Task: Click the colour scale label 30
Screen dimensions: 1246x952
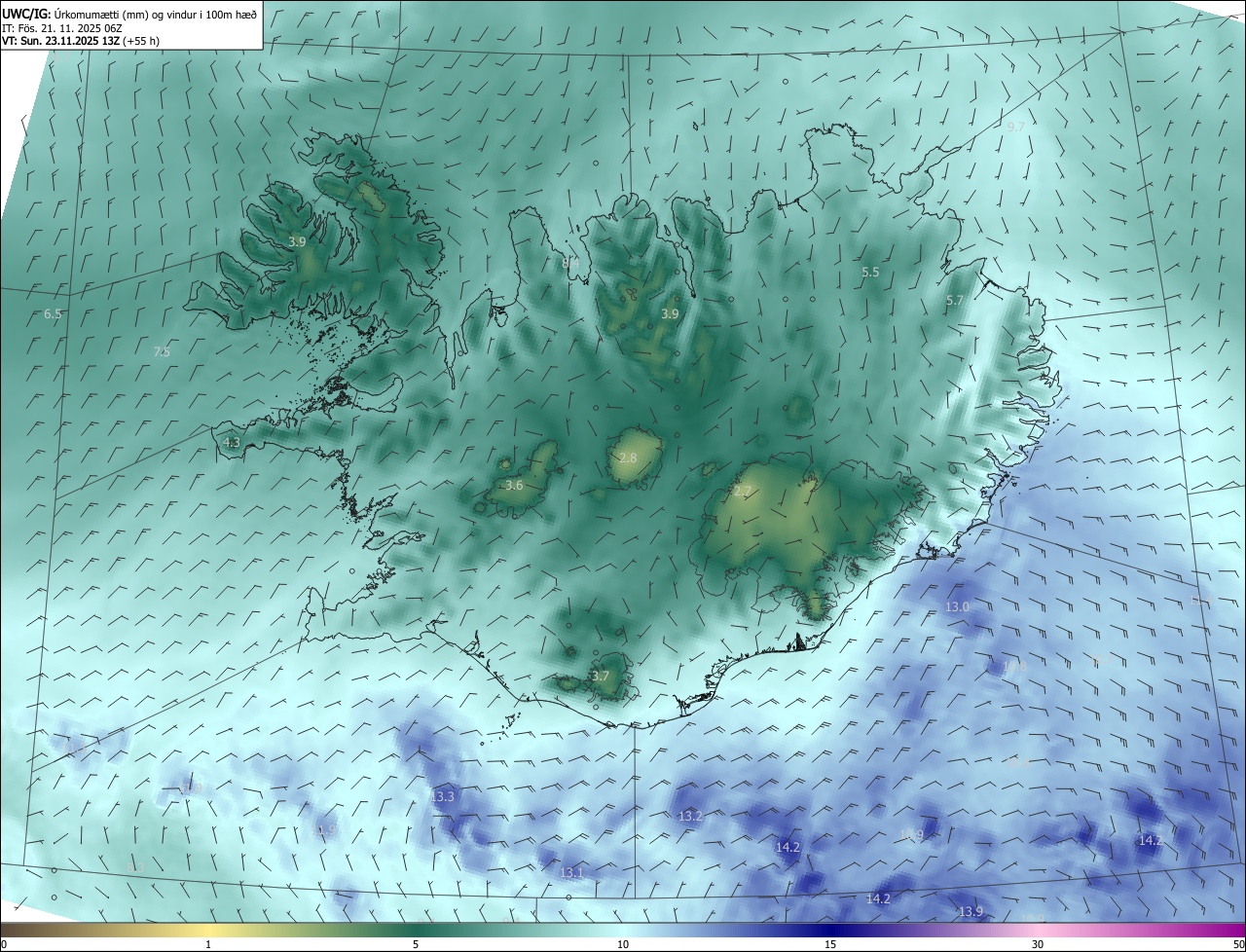Action: point(1038,944)
